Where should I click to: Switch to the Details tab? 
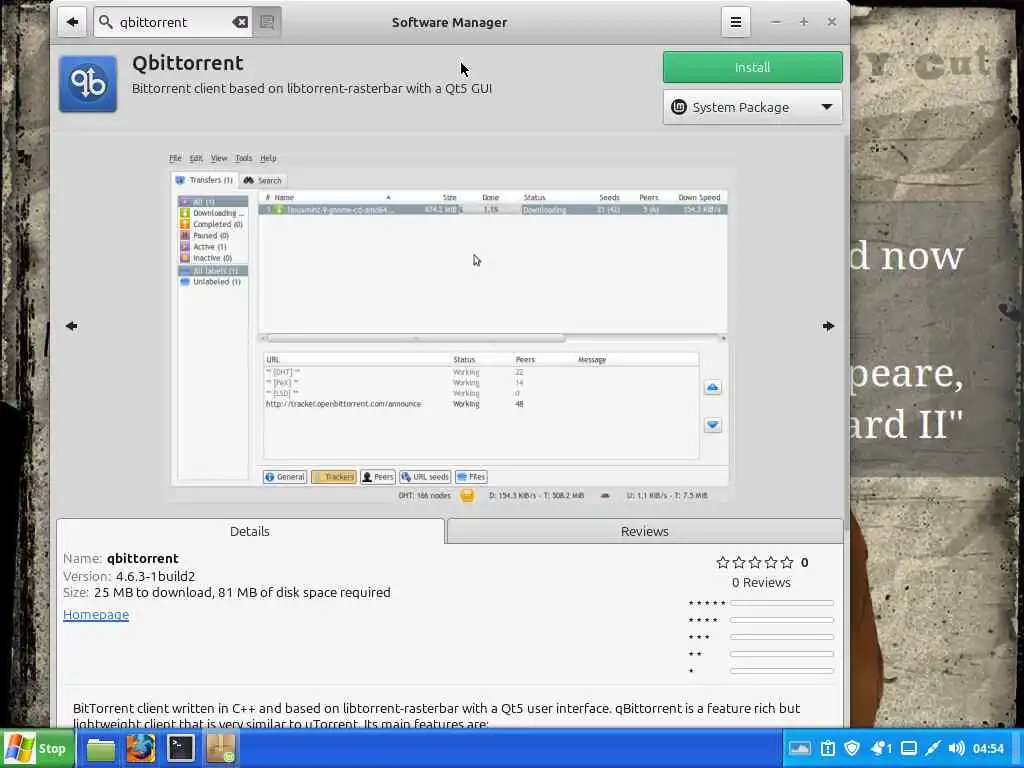(250, 531)
